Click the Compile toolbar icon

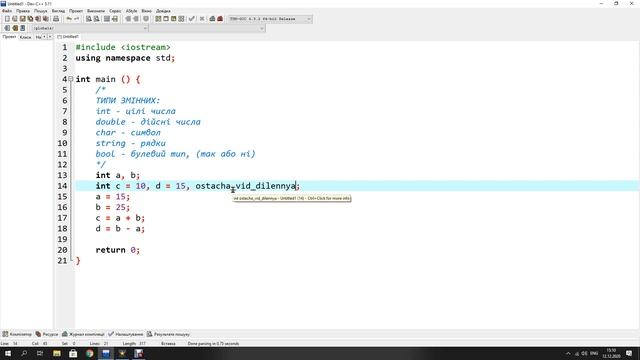(158, 19)
